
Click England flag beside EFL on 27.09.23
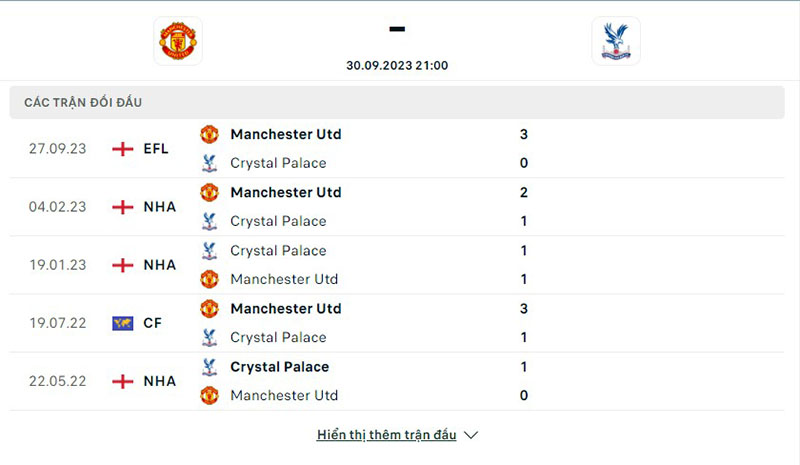coord(123,149)
